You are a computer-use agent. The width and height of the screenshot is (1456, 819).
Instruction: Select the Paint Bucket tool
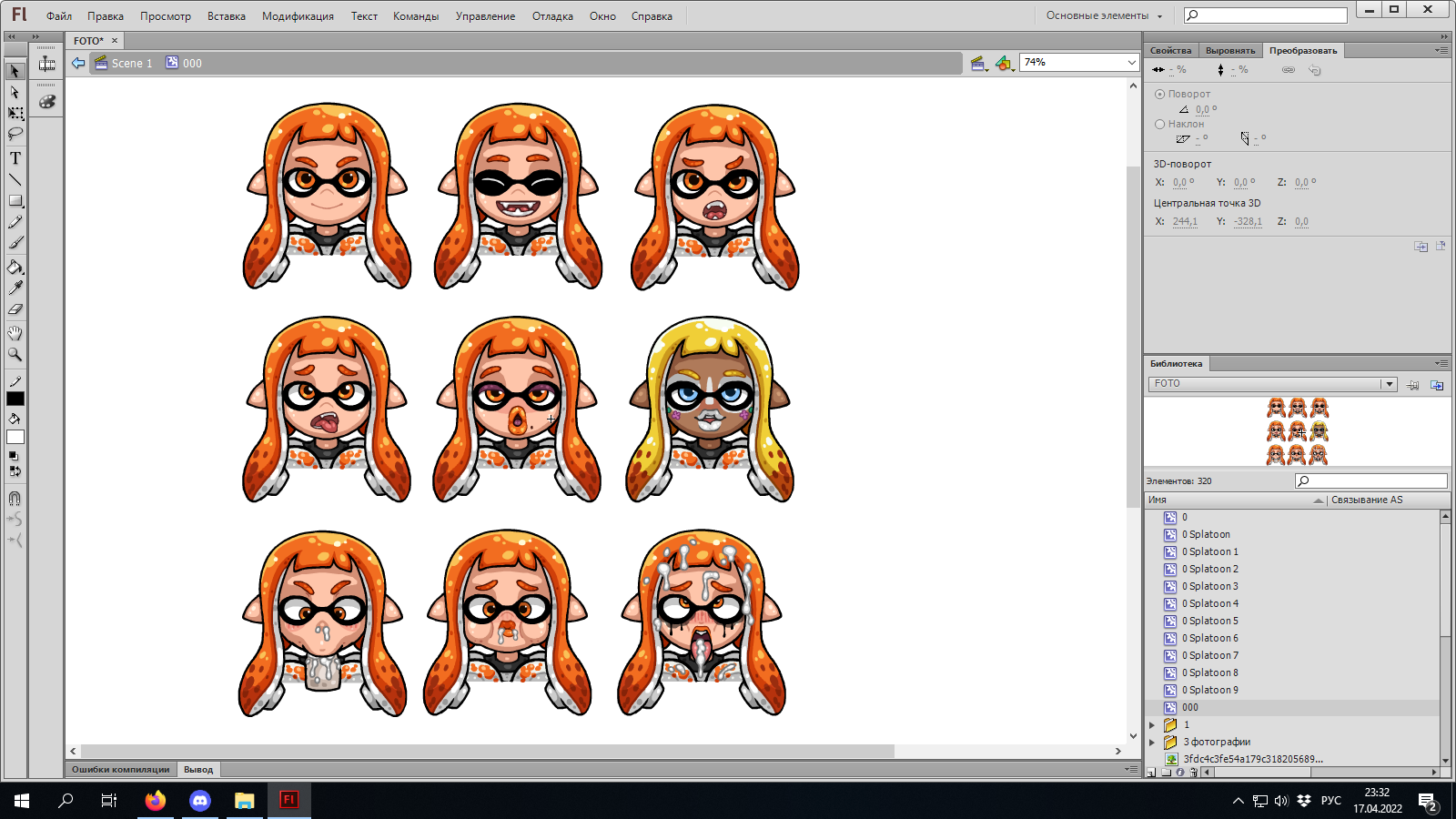15,267
